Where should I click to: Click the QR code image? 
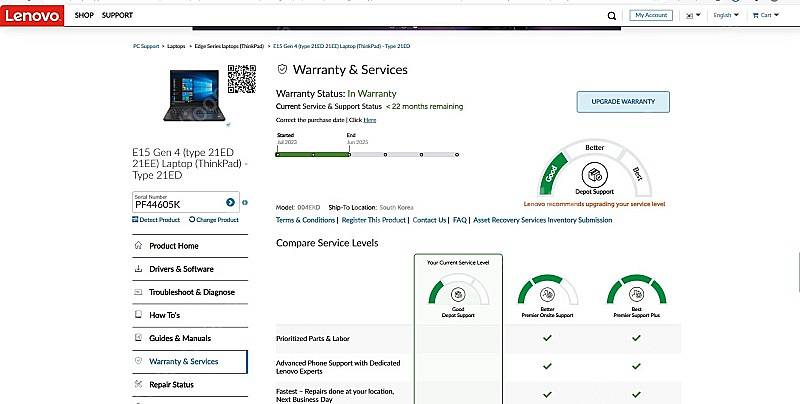tap(242, 79)
